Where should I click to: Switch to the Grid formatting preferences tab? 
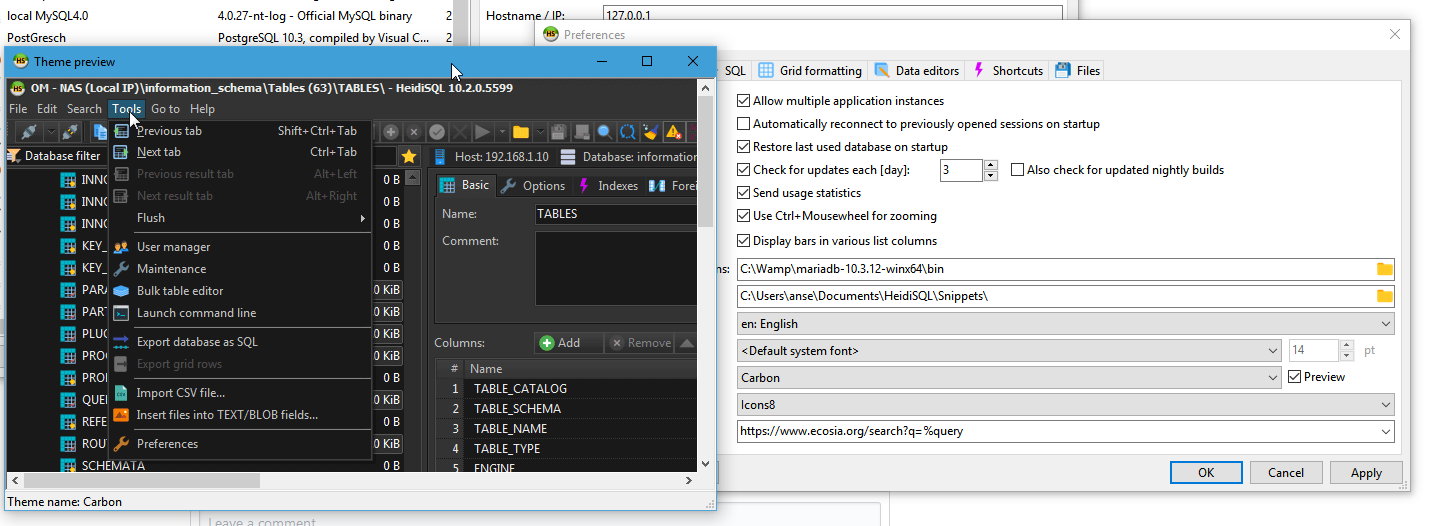[x=810, y=70]
